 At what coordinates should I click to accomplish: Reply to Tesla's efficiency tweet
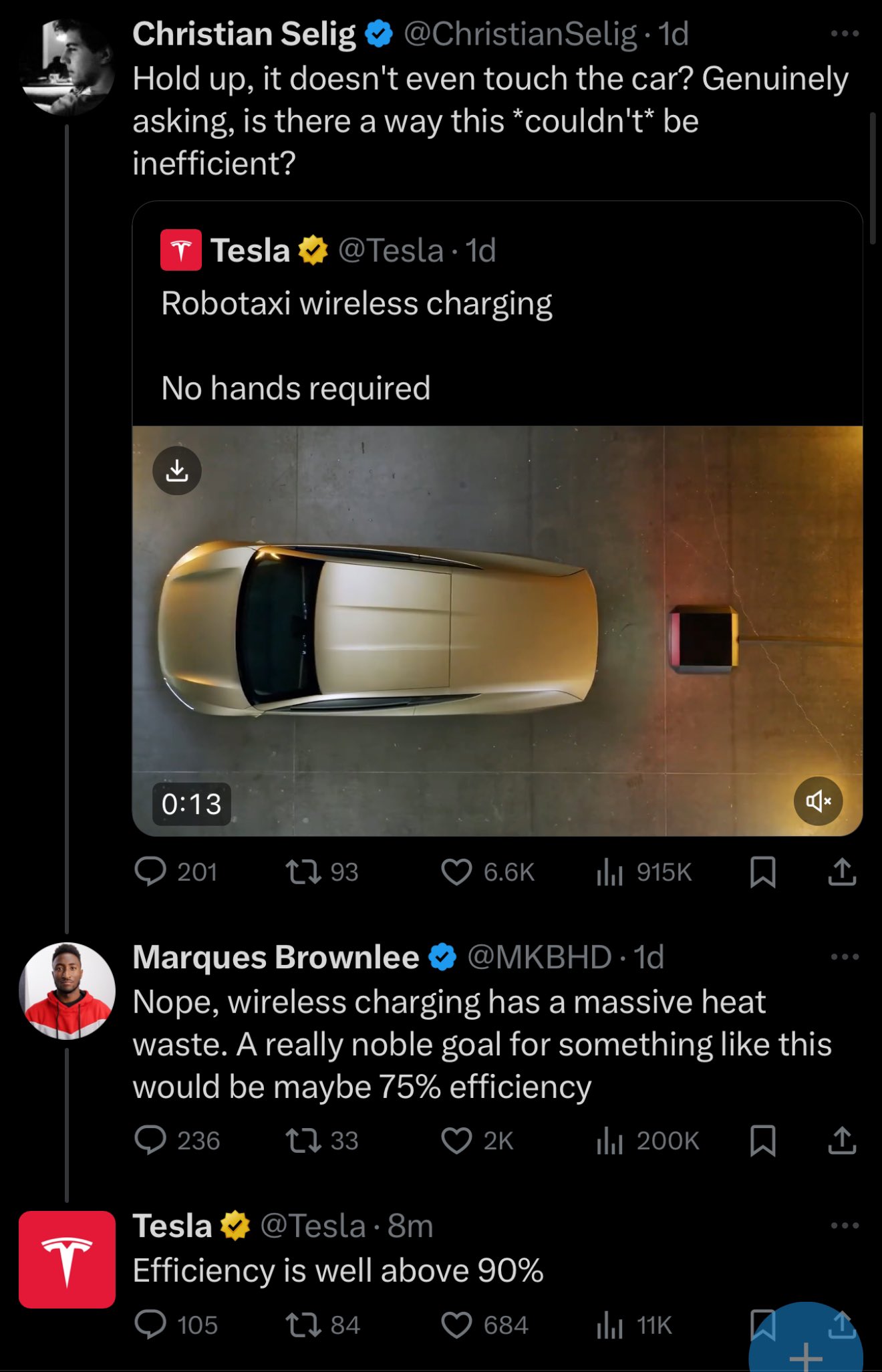[x=150, y=1325]
